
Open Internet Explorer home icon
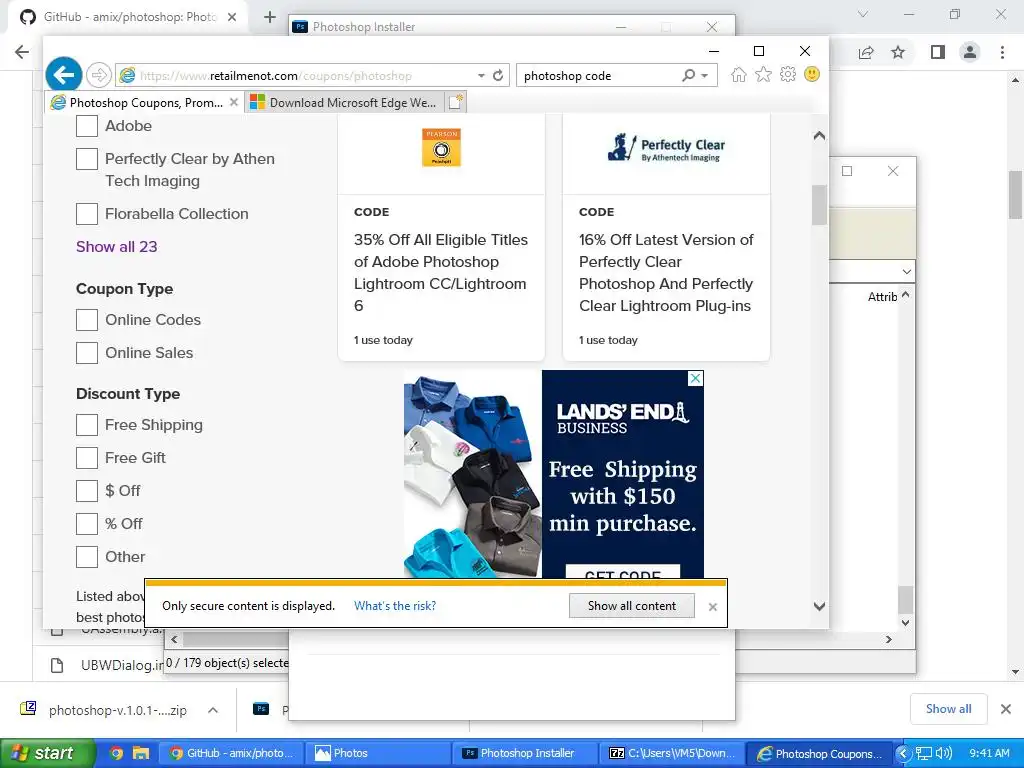click(x=739, y=74)
